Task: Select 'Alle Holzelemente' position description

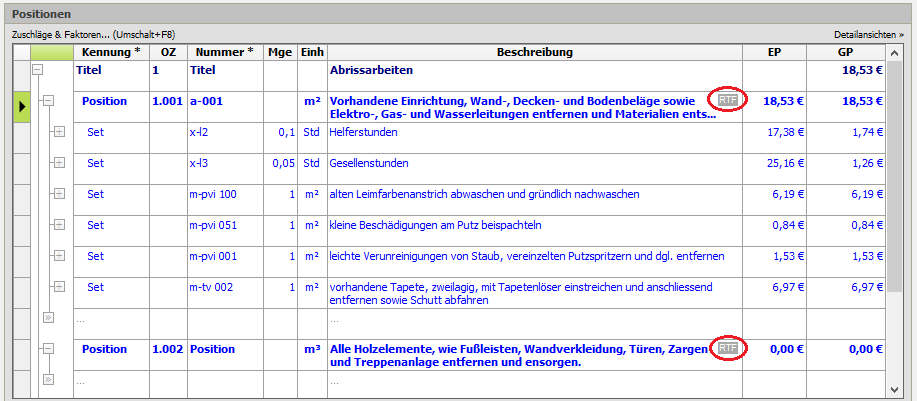Action: point(535,355)
